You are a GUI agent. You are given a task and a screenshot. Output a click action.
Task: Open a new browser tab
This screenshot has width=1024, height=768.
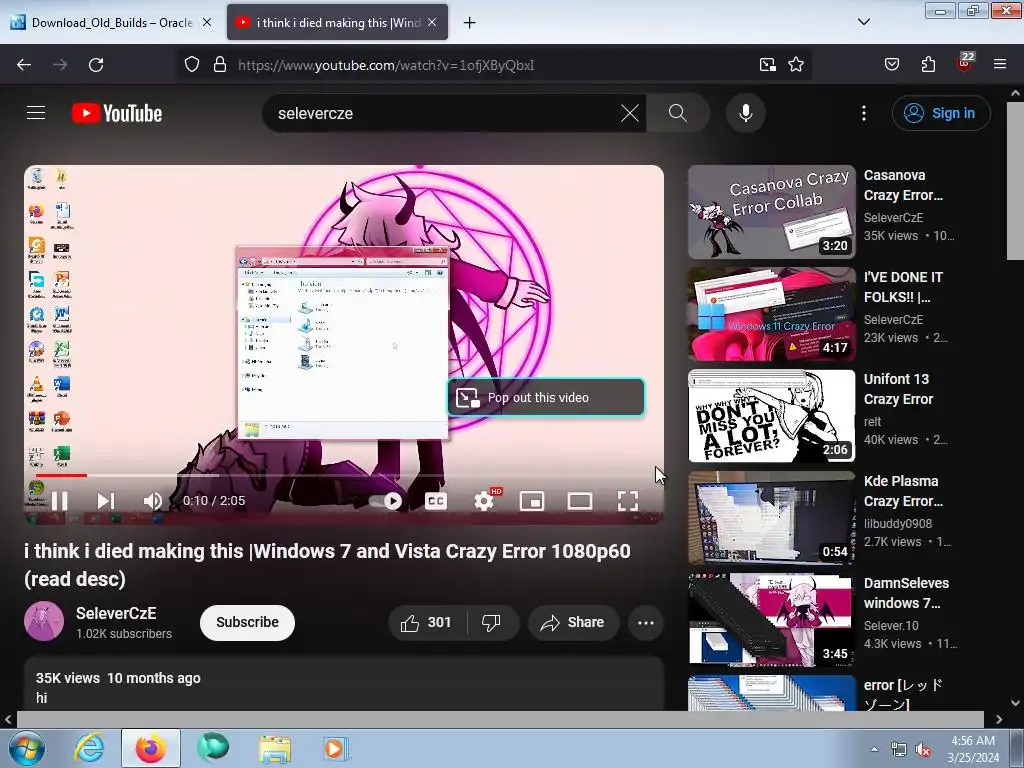click(469, 23)
